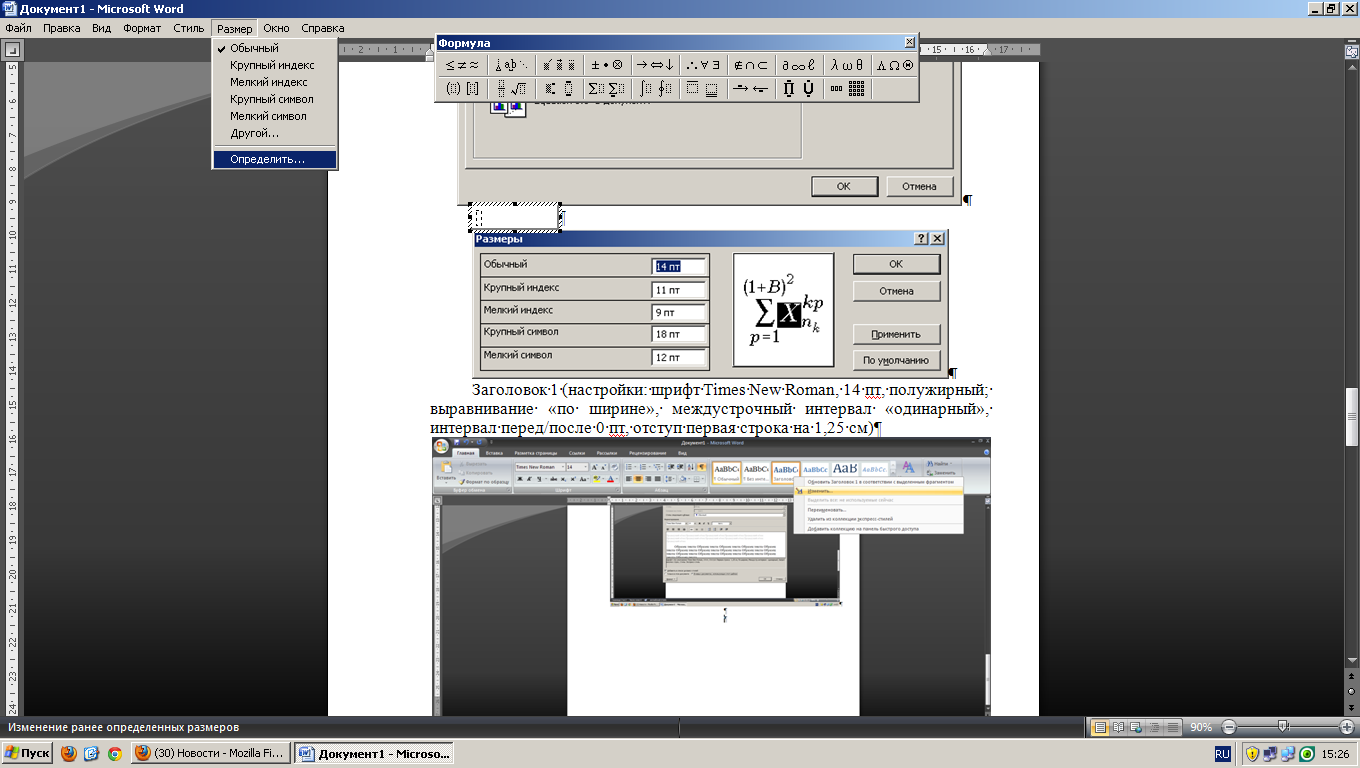
Task: Click the yellow shield tray icon
Action: [1252, 753]
